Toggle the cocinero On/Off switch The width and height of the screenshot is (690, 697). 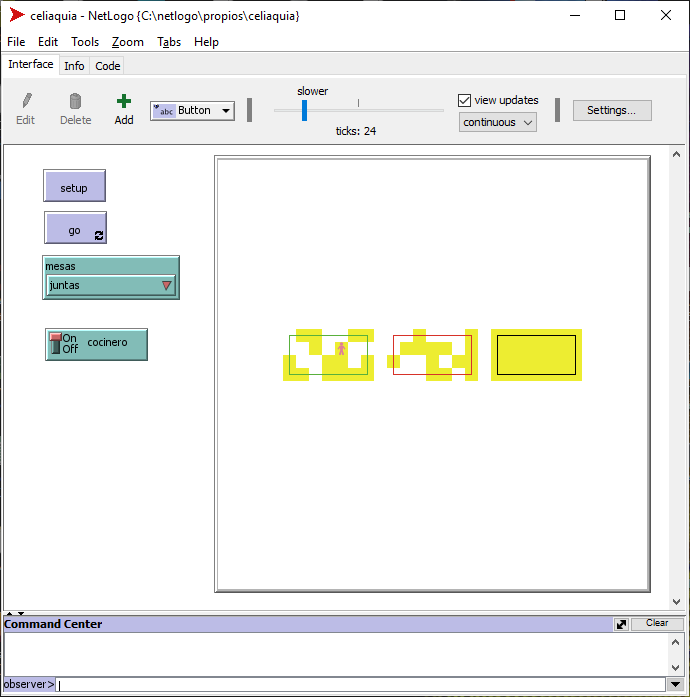57,344
